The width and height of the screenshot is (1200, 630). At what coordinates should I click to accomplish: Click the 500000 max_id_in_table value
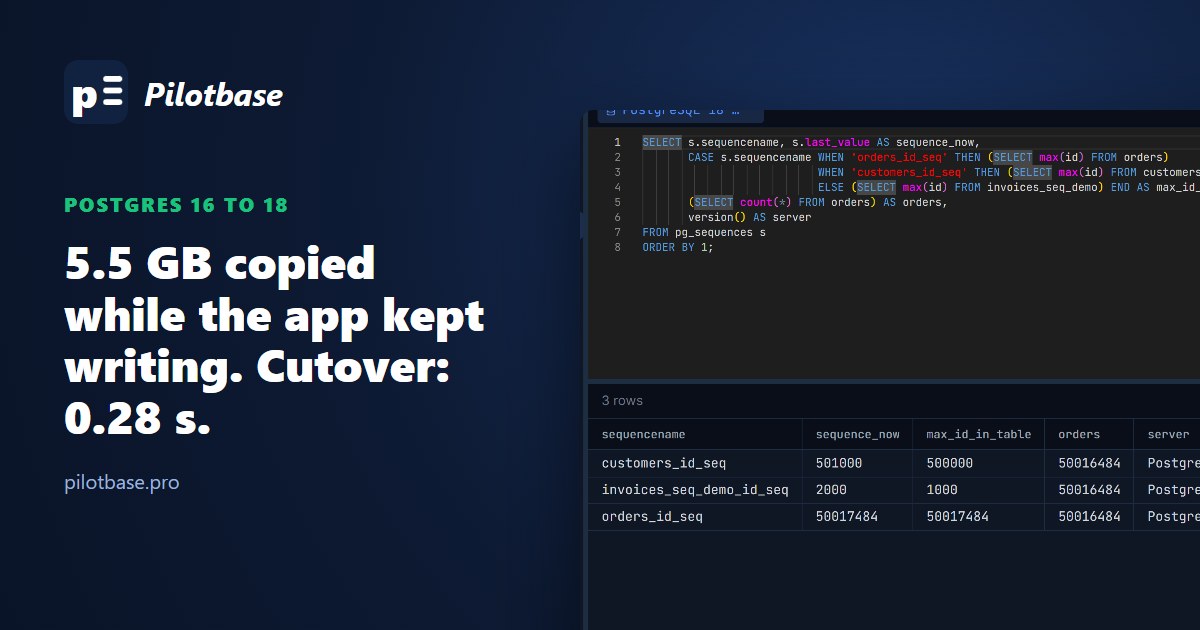click(x=978, y=463)
